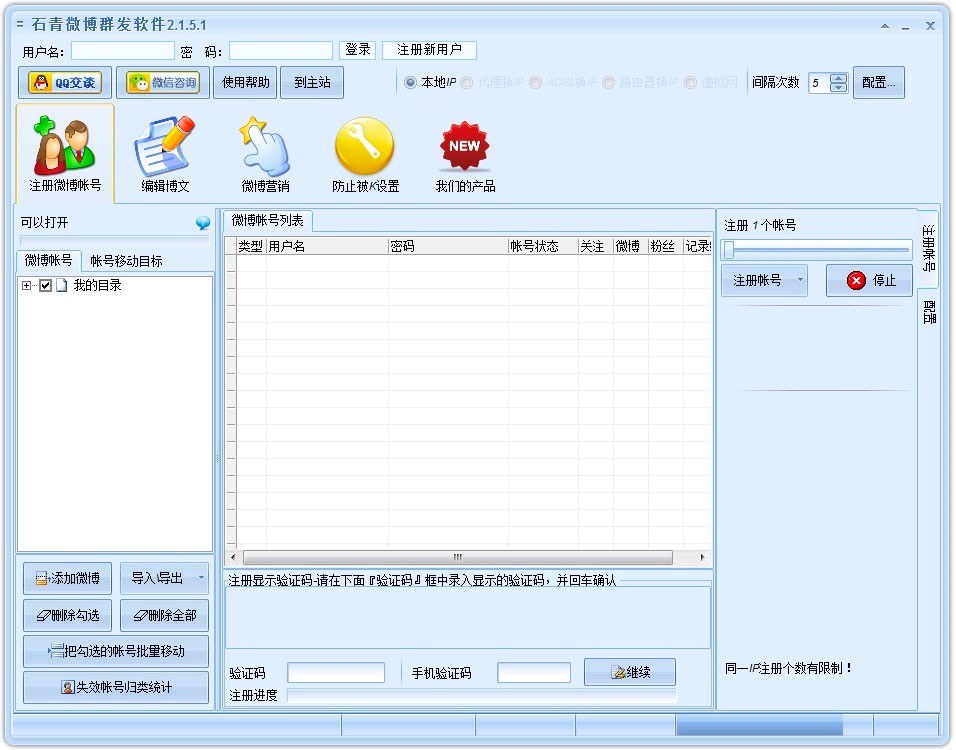Screen dimensions: 956x750
Task: Click the 验证码 input field
Action: 336,673
